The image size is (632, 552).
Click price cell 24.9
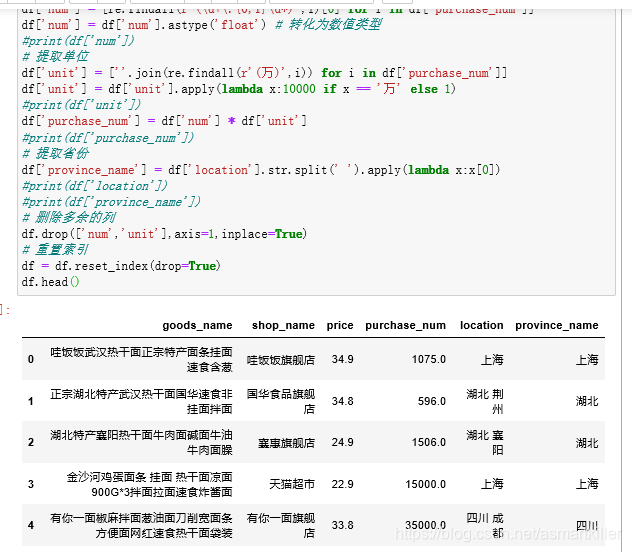click(342, 442)
